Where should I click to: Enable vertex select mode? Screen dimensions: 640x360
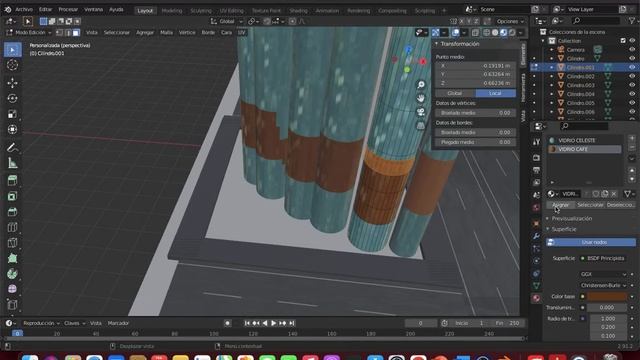click(x=60, y=32)
